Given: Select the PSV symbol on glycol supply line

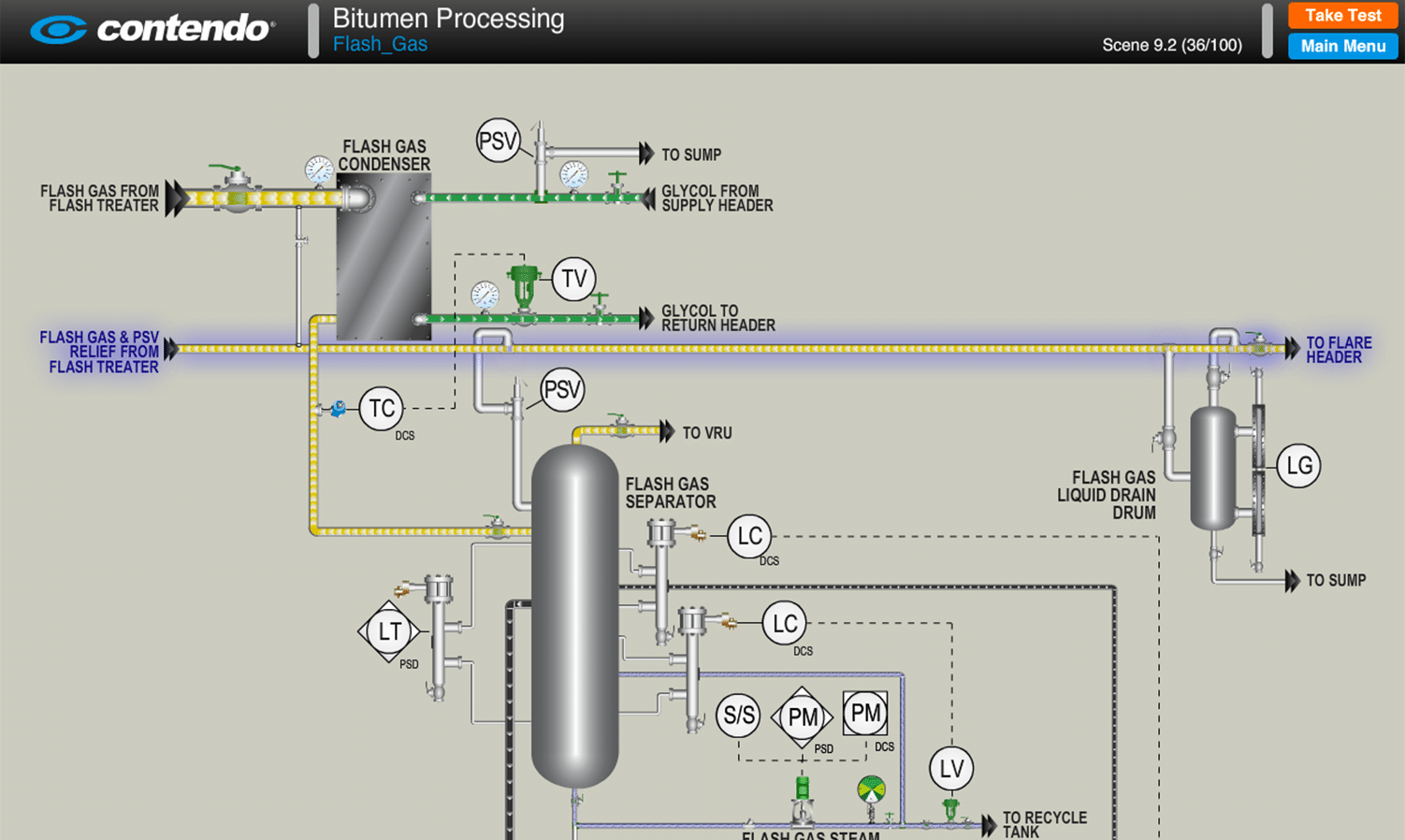Looking at the screenshot, I should click(x=498, y=141).
